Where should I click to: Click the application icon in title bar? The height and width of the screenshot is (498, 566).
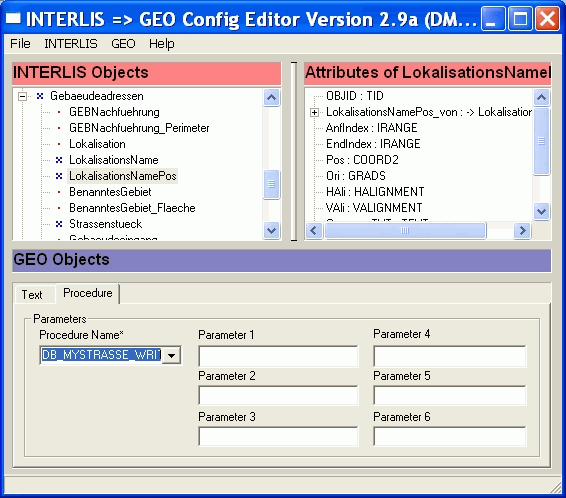14,18
